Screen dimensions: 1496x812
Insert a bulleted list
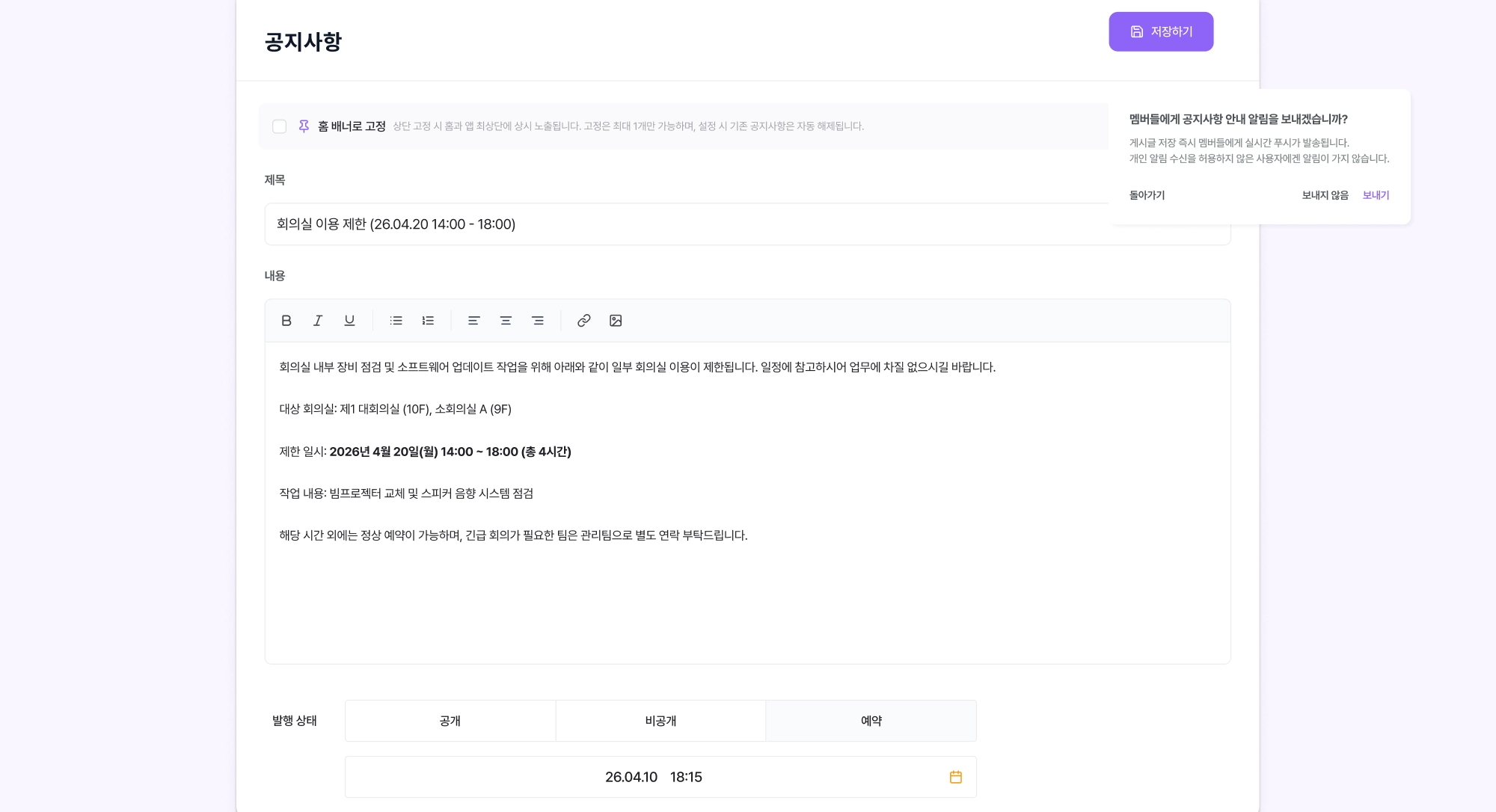[x=396, y=321]
